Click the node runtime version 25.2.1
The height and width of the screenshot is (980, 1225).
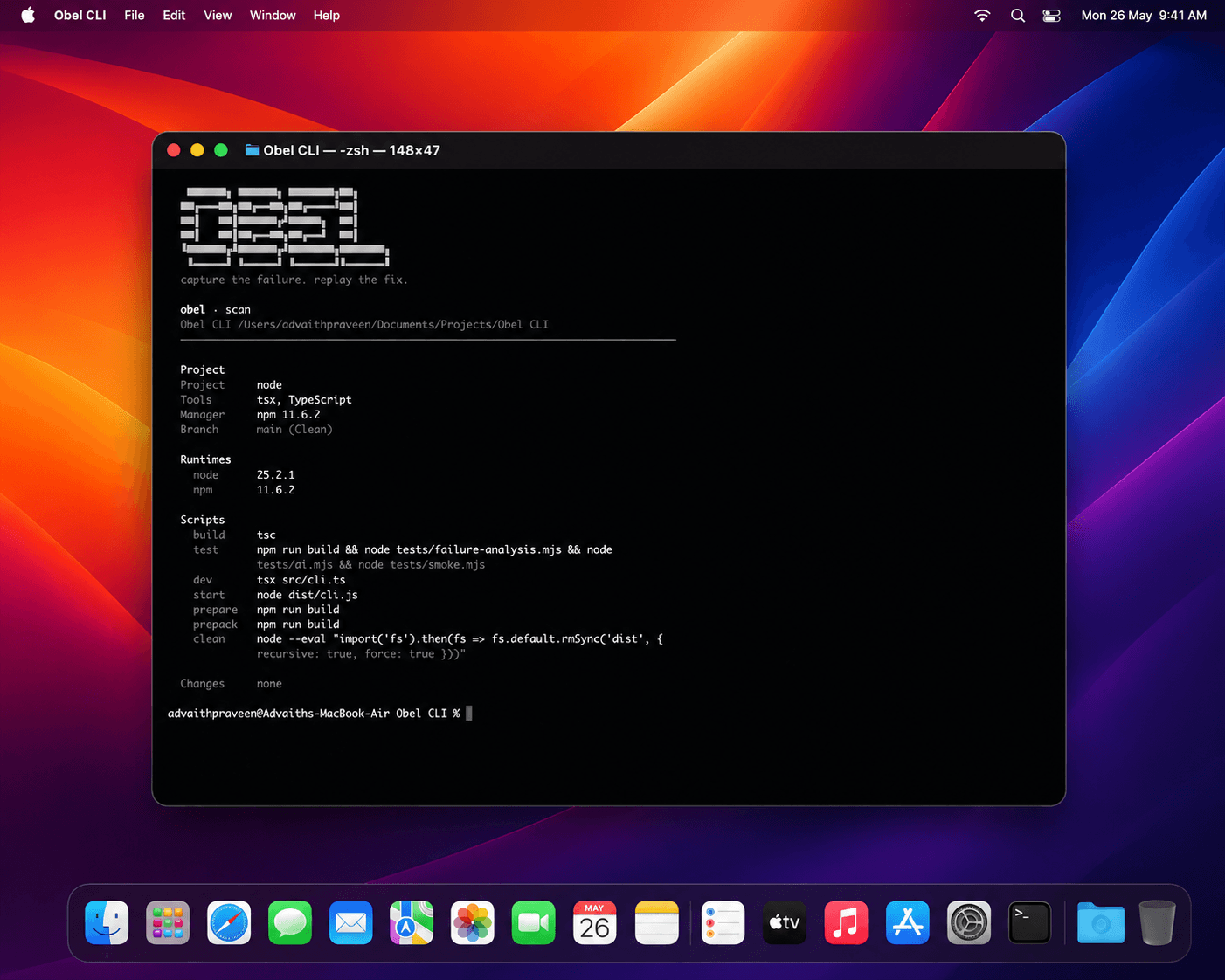[x=275, y=474]
